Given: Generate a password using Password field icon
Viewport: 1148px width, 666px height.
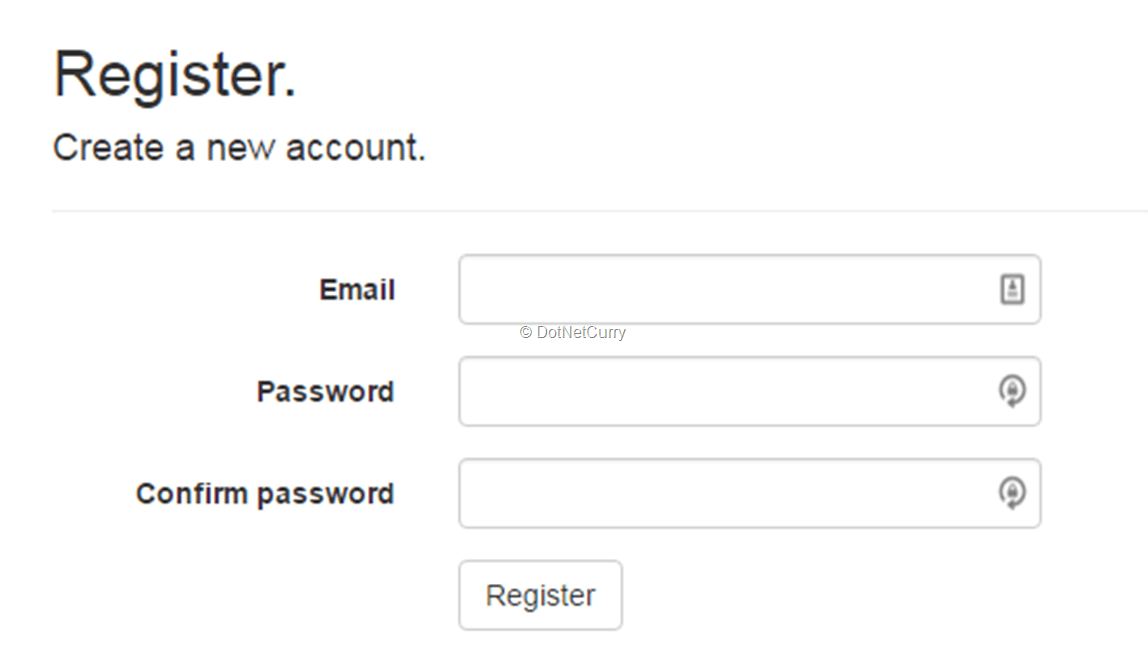Looking at the screenshot, I should pos(1012,391).
